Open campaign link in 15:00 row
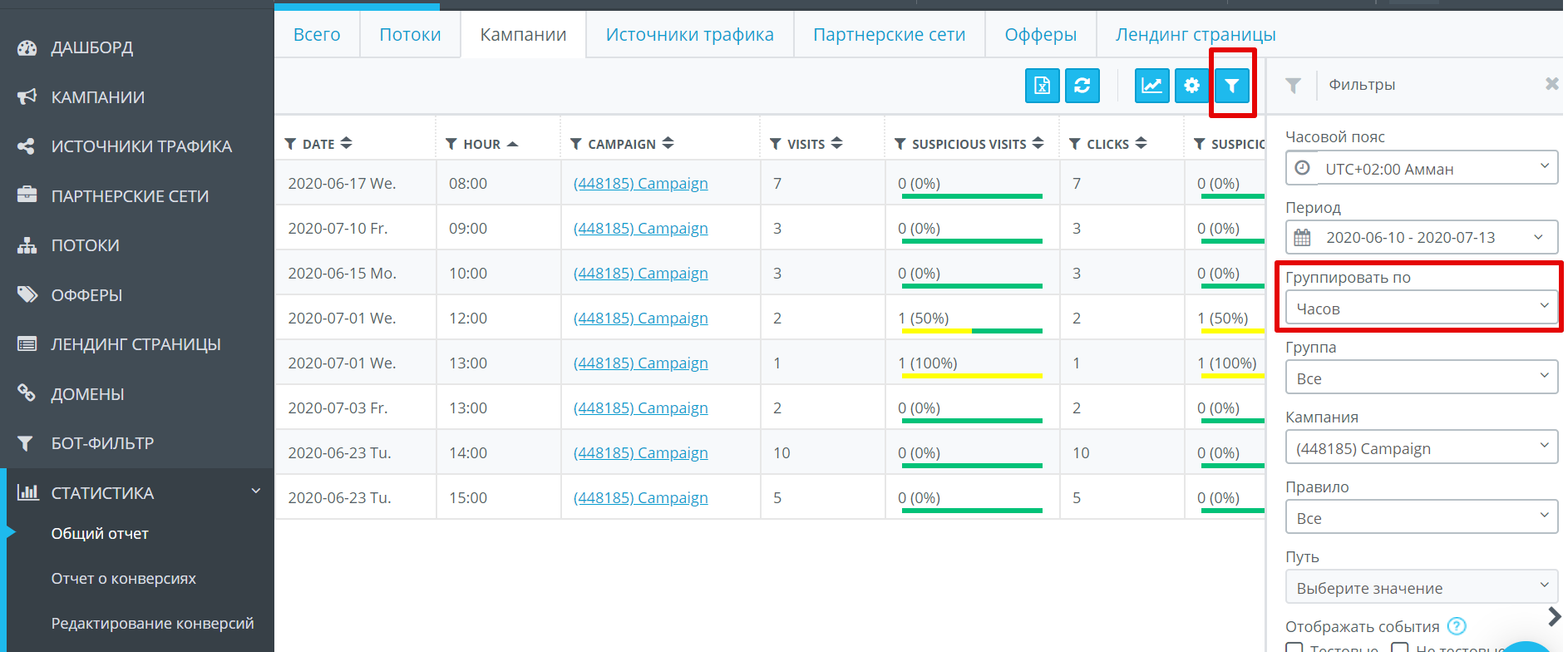Viewport: 1568px width, 652px height. 641,498
